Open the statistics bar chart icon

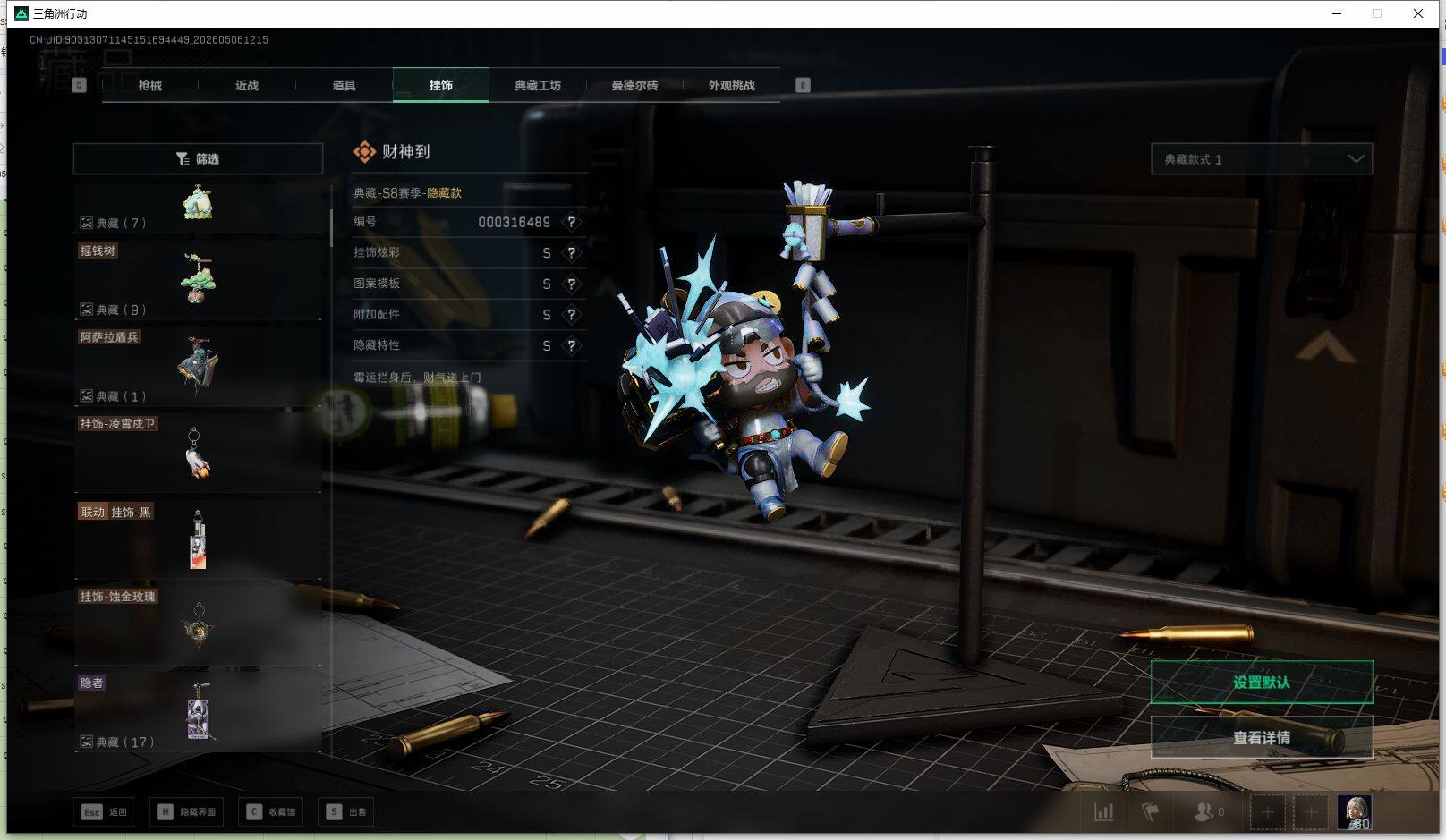click(1104, 812)
